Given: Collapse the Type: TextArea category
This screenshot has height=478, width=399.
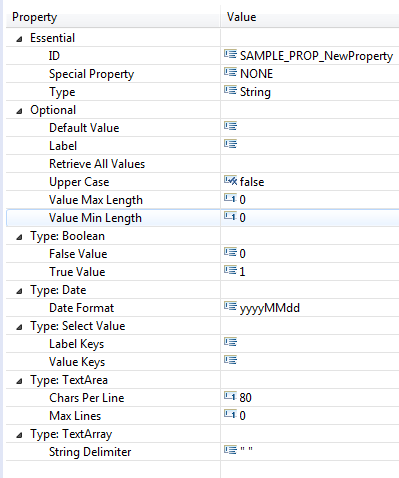Looking at the screenshot, I should (x=19, y=381).
